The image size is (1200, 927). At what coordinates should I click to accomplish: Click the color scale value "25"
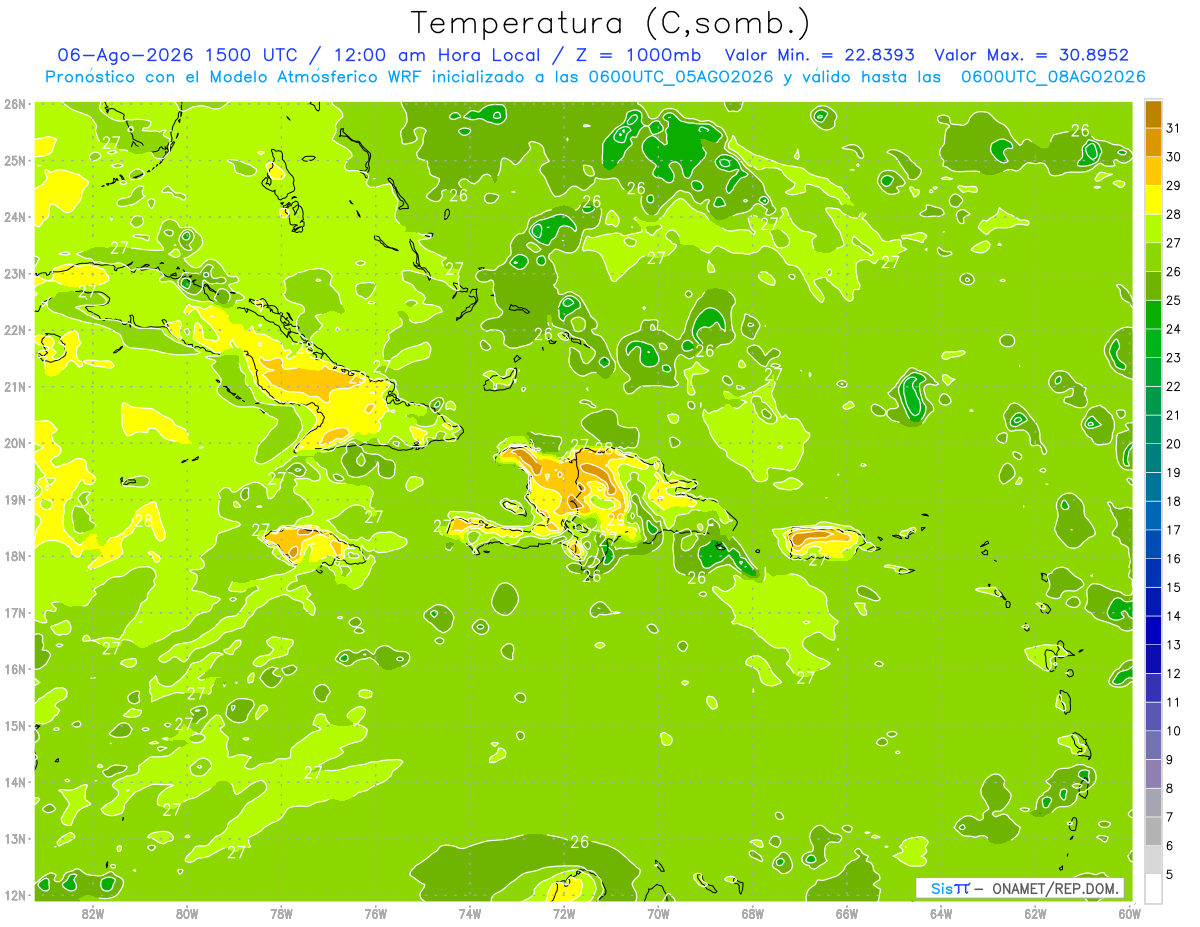(x=1174, y=300)
